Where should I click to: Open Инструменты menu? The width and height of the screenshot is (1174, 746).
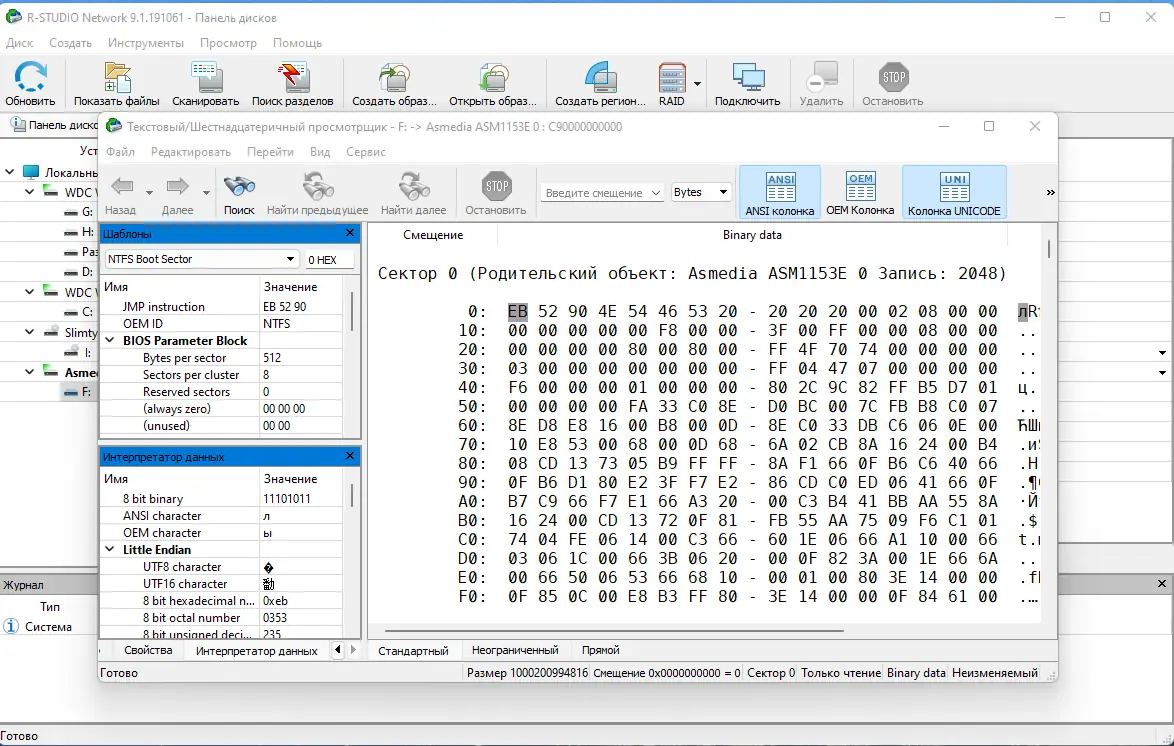click(x=145, y=43)
